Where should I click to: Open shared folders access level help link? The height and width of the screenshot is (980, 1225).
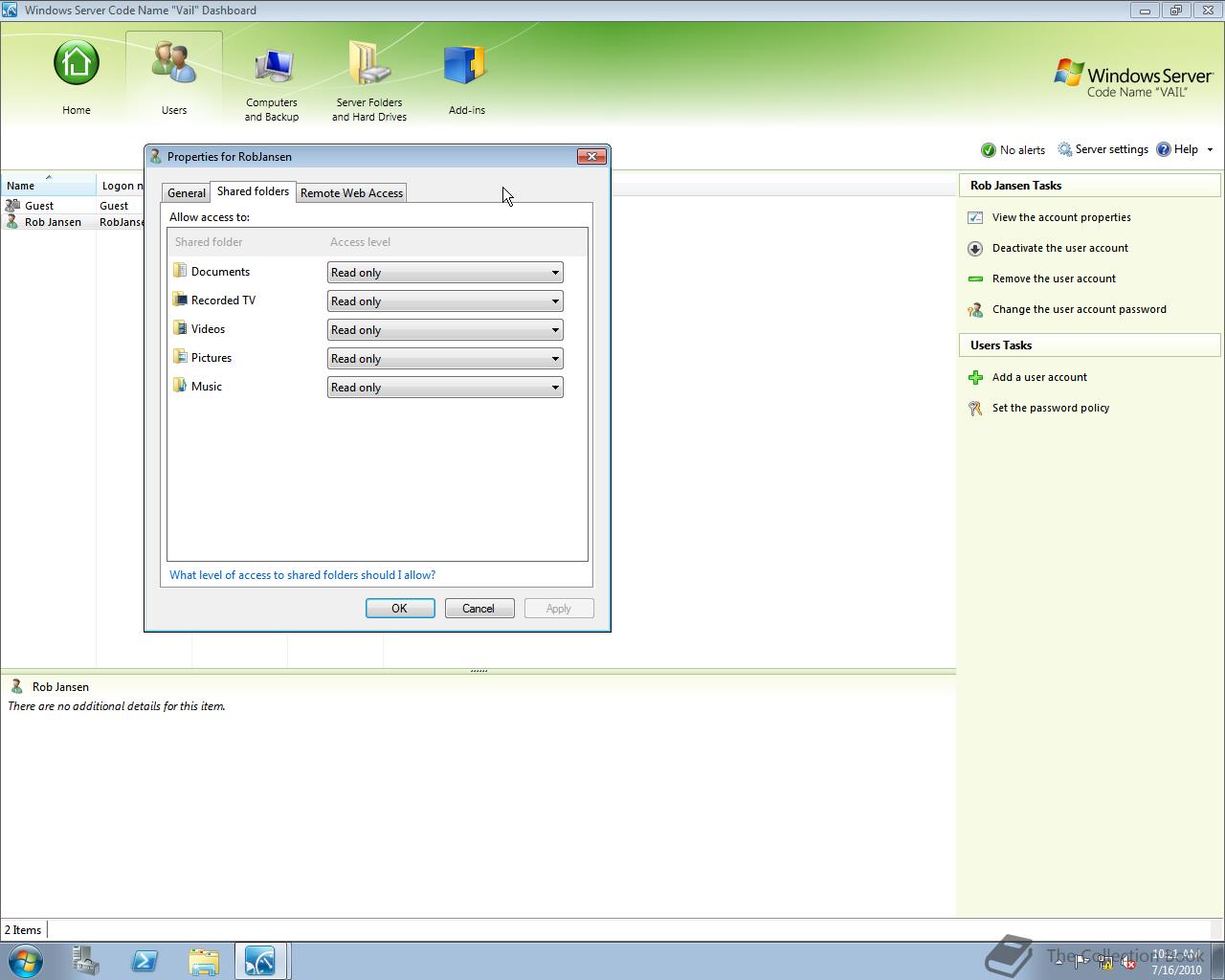(x=302, y=575)
